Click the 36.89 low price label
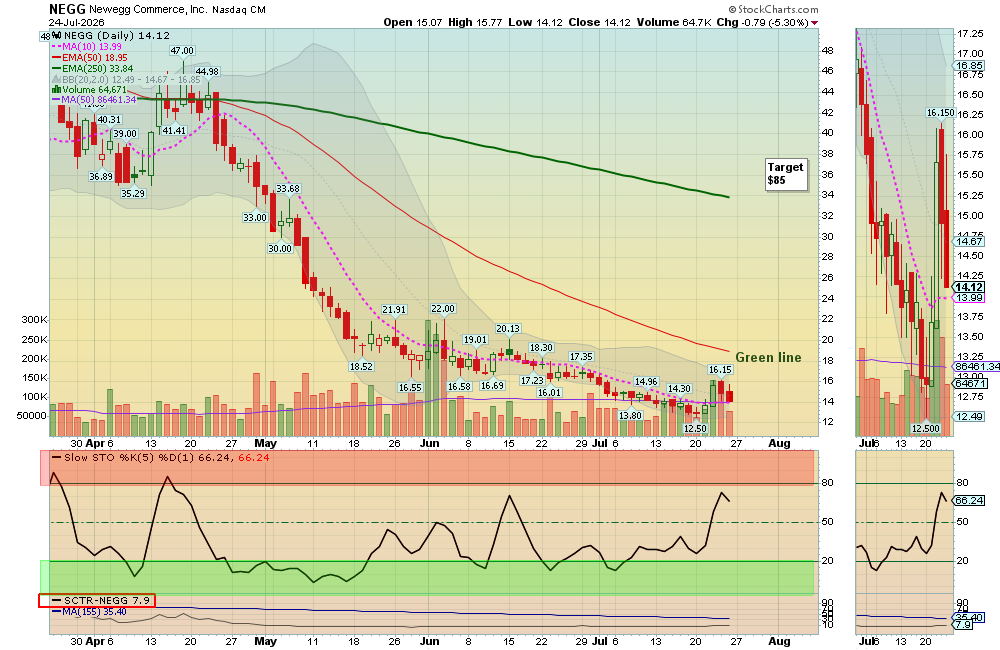 click(x=101, y=176)
